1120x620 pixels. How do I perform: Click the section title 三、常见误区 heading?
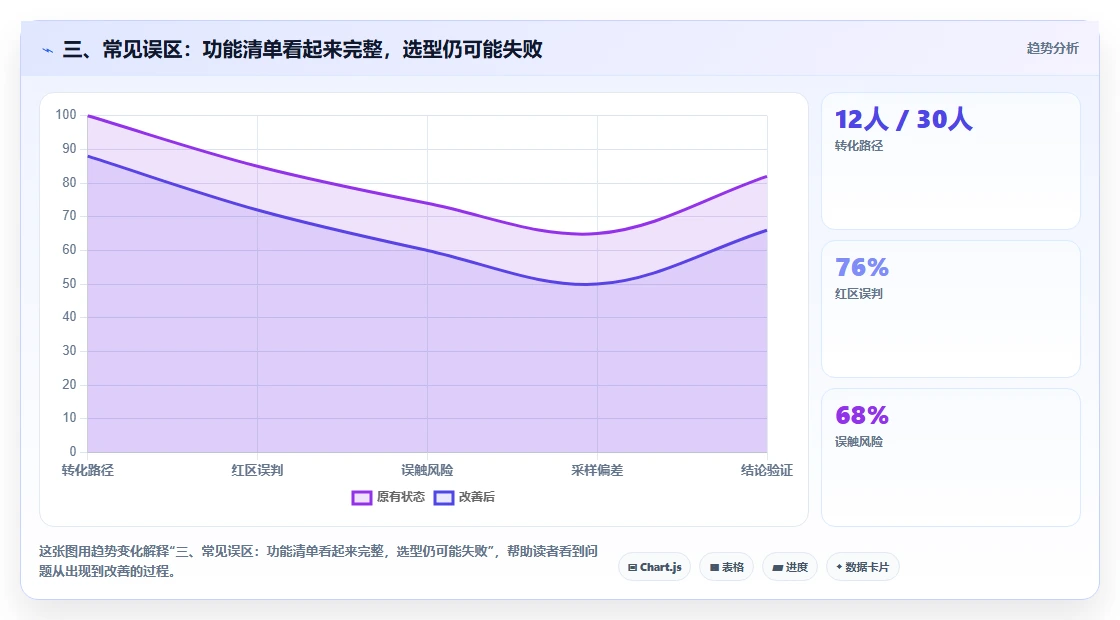302,49
